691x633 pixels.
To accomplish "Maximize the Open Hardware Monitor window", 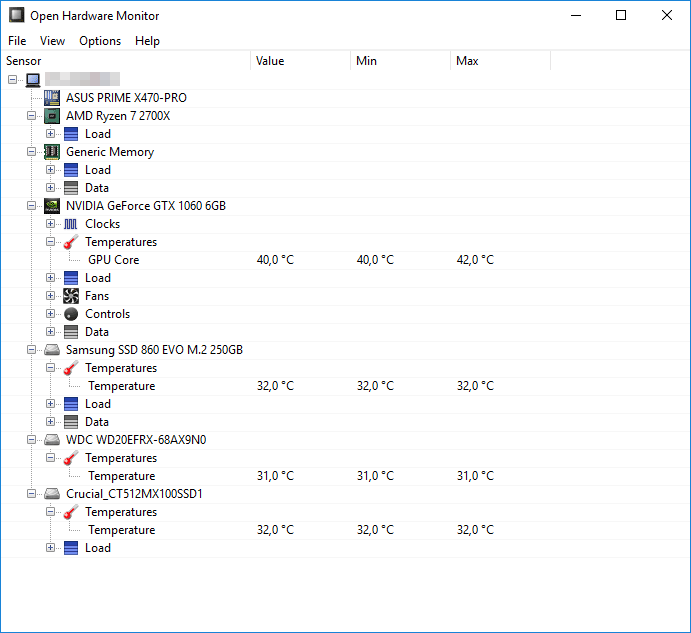I will [x=621, y=15].
